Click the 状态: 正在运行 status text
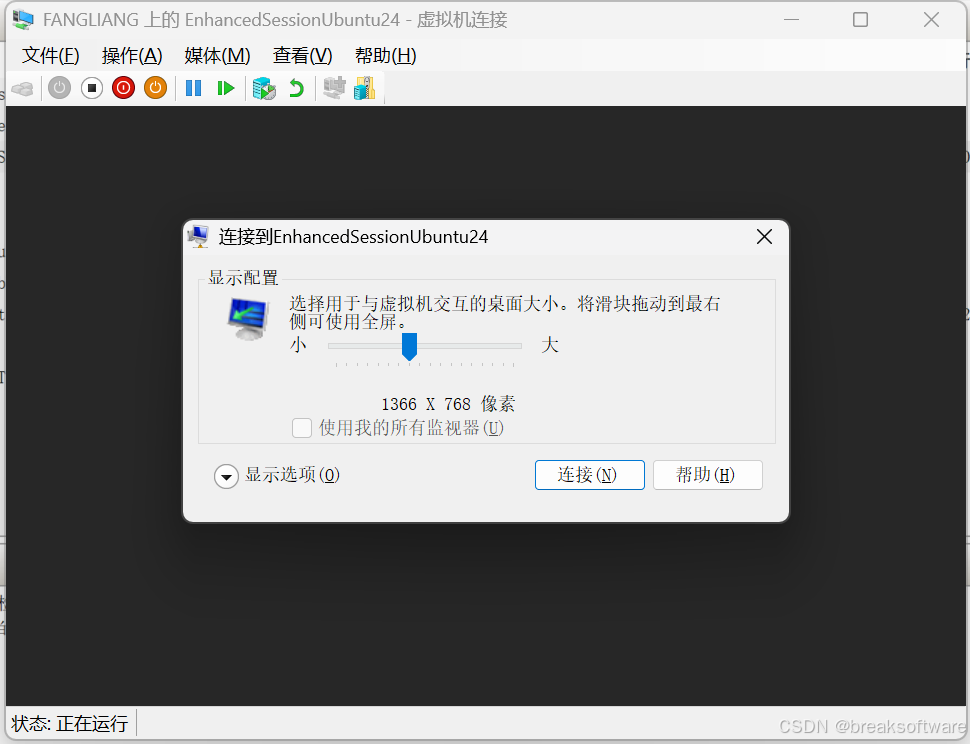Image resolution: width=970 pixels, height=744 pixels. point(69,724)
